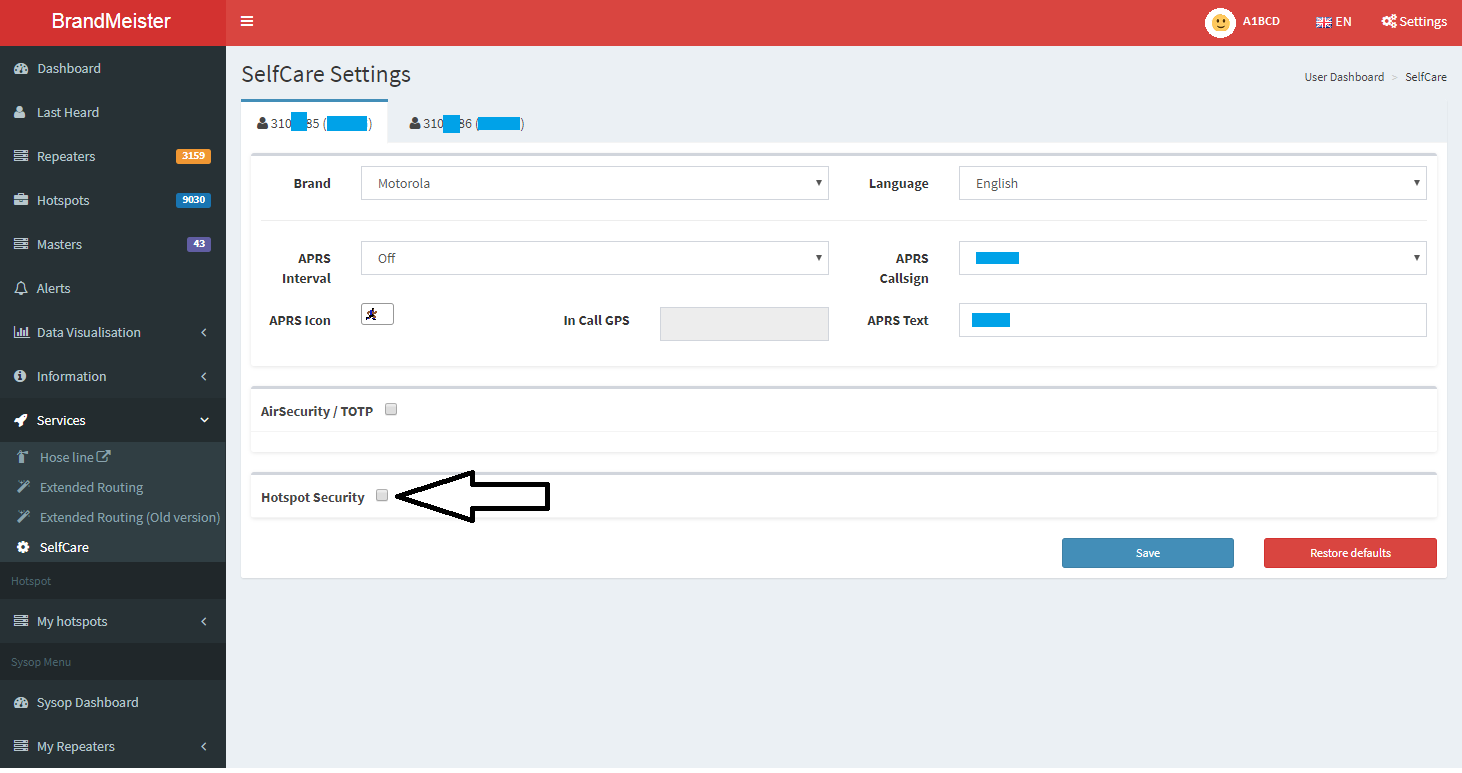1462x773 pixels.
Task: Enable the AirSecurity / TOTP checkbox
Action: pos(391,409)
